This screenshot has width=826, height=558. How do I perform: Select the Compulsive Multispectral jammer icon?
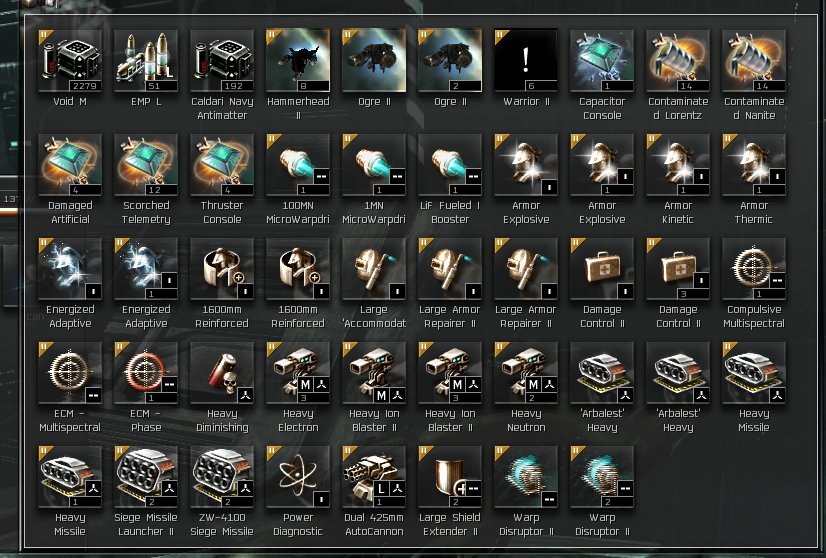[x=754, y=269]
